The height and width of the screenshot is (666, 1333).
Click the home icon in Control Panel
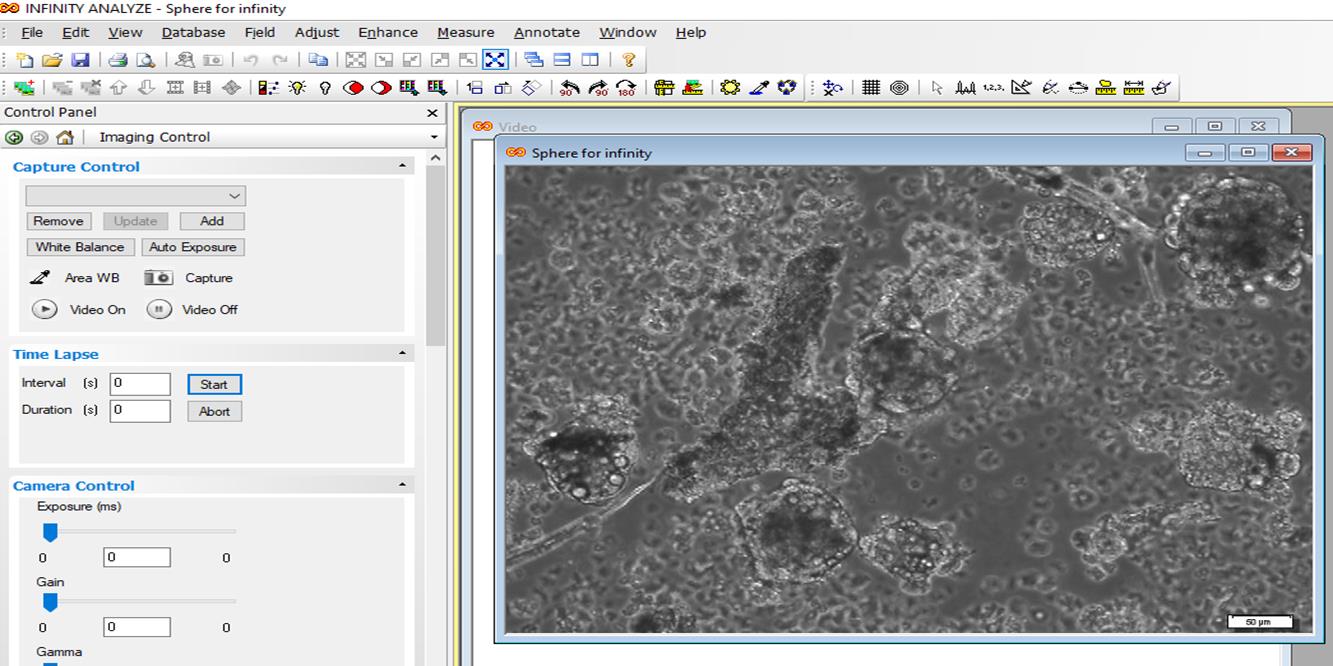[x=65, y=137]
